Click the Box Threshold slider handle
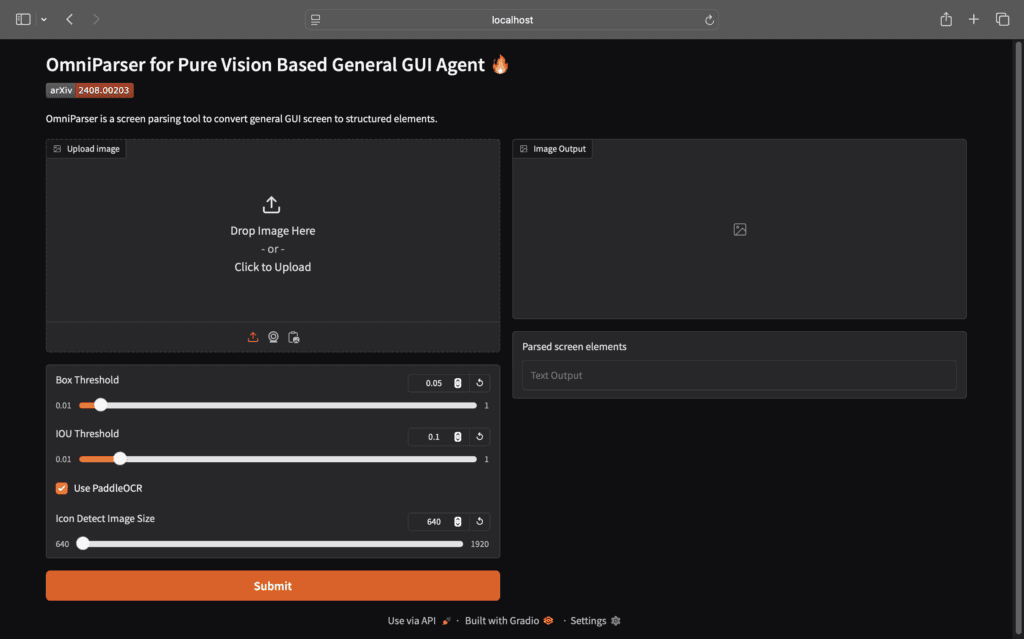The height and width of the screenshot is (639, 1024). coord(100,405)
